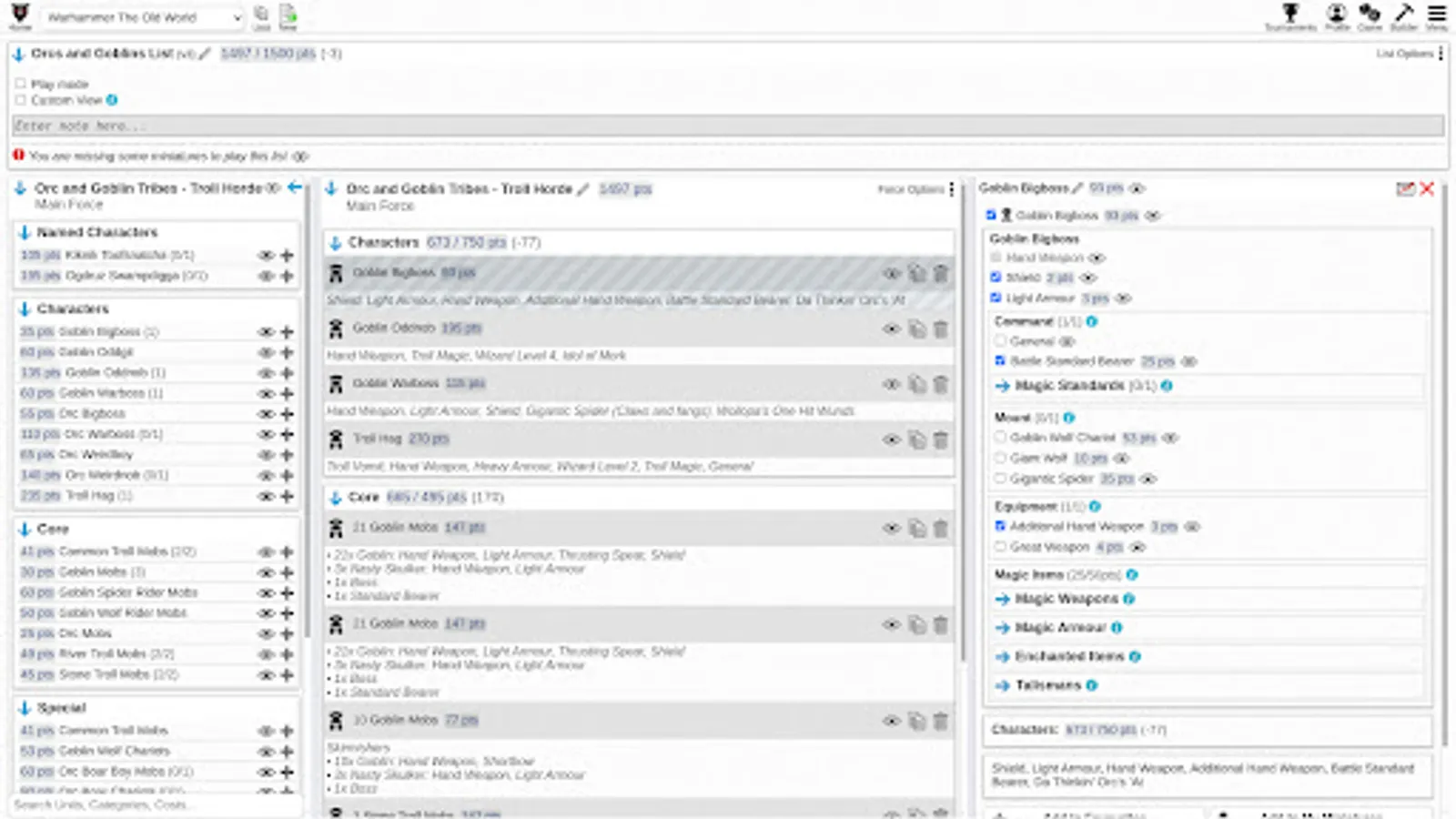Toggle visibility of the Goblin Oddnob entry
The height and width of the screenshot is (819, 1456).
pyautogui.click(x=891, y=329)
